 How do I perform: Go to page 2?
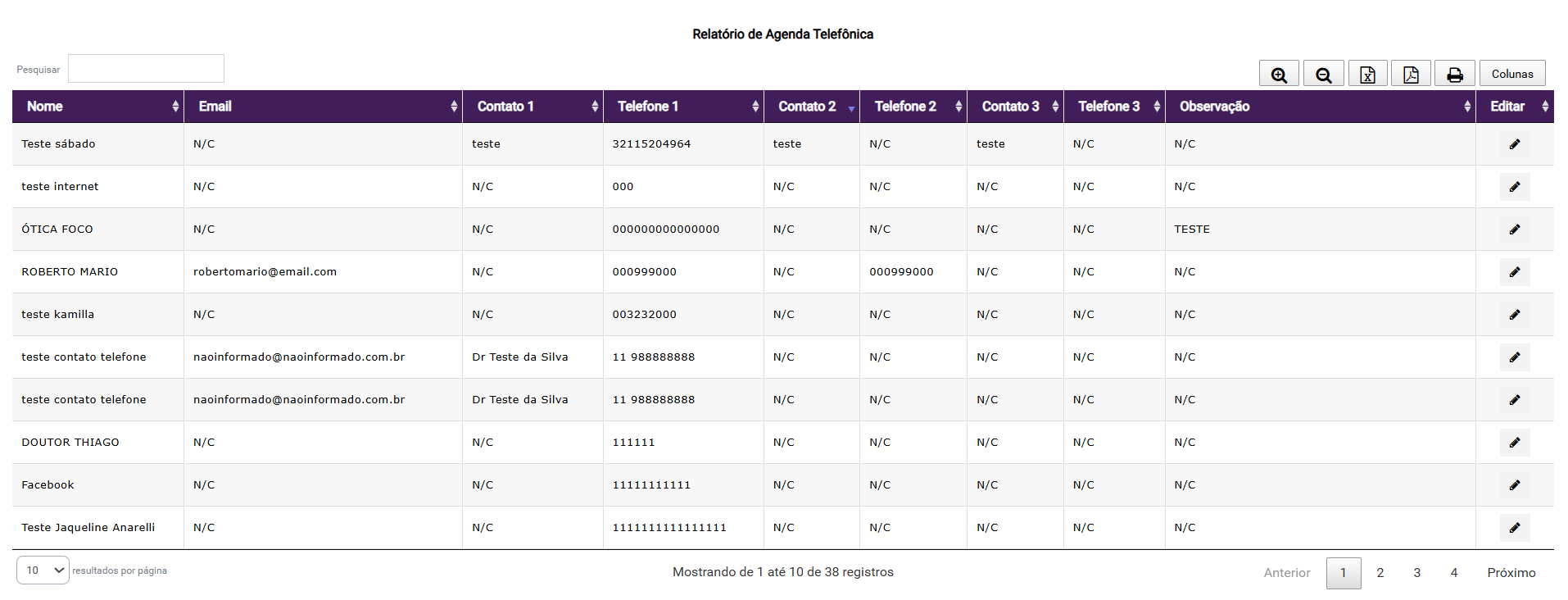pyautogui.click(x=1380, y=573)
